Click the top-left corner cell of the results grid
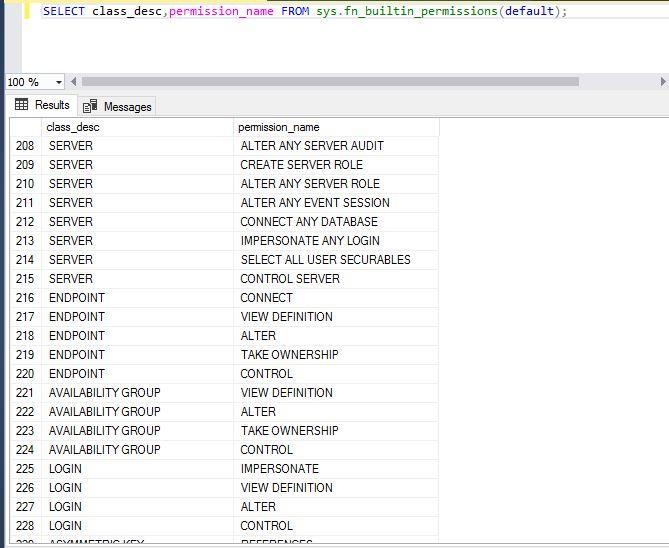Viewport: 669px width, 548px height. [26, 127]
